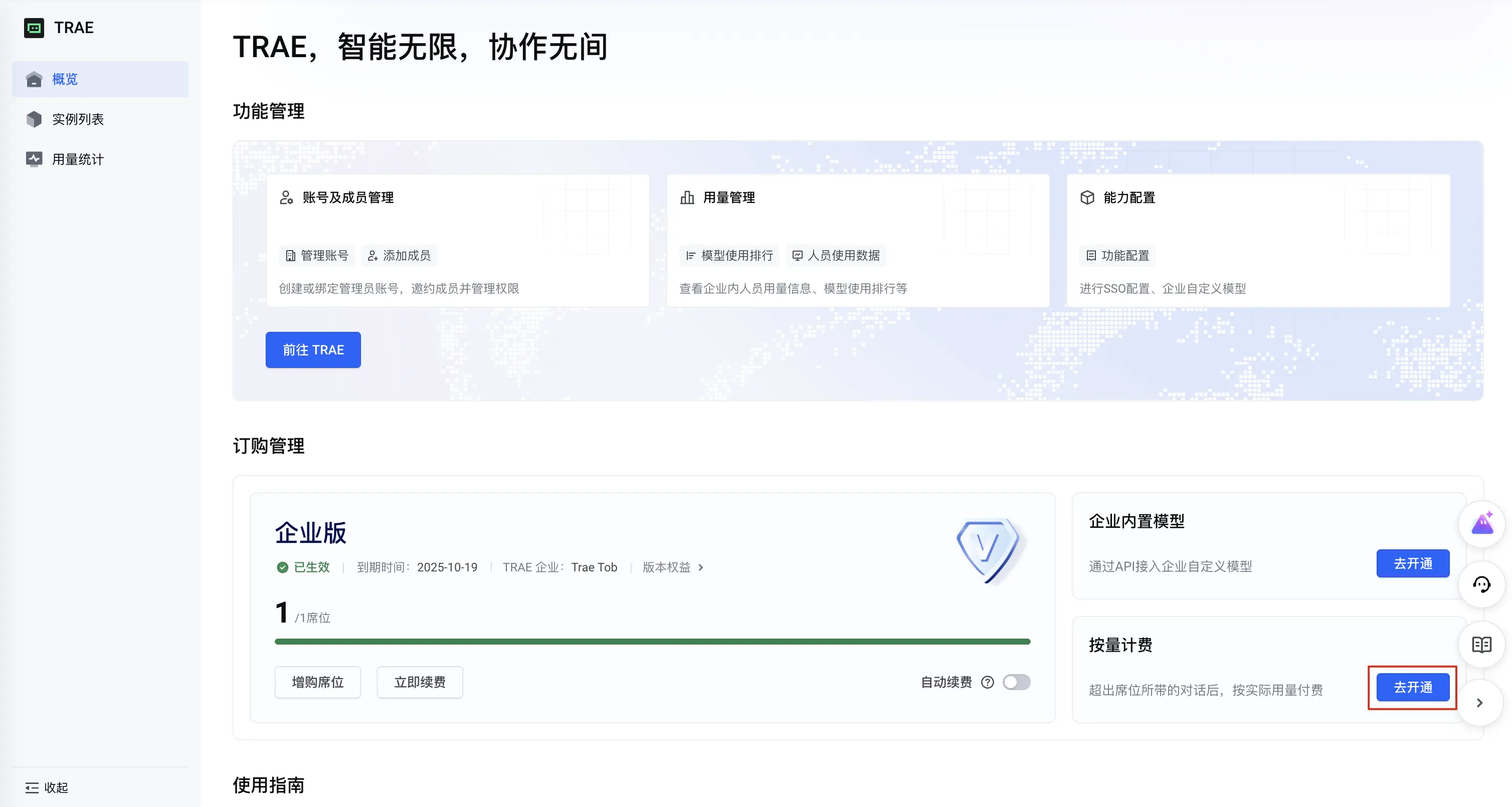Open the customer support headset icon
Image resolution: width=1512 pixels, height=807 pixels.
[1482, 584]
